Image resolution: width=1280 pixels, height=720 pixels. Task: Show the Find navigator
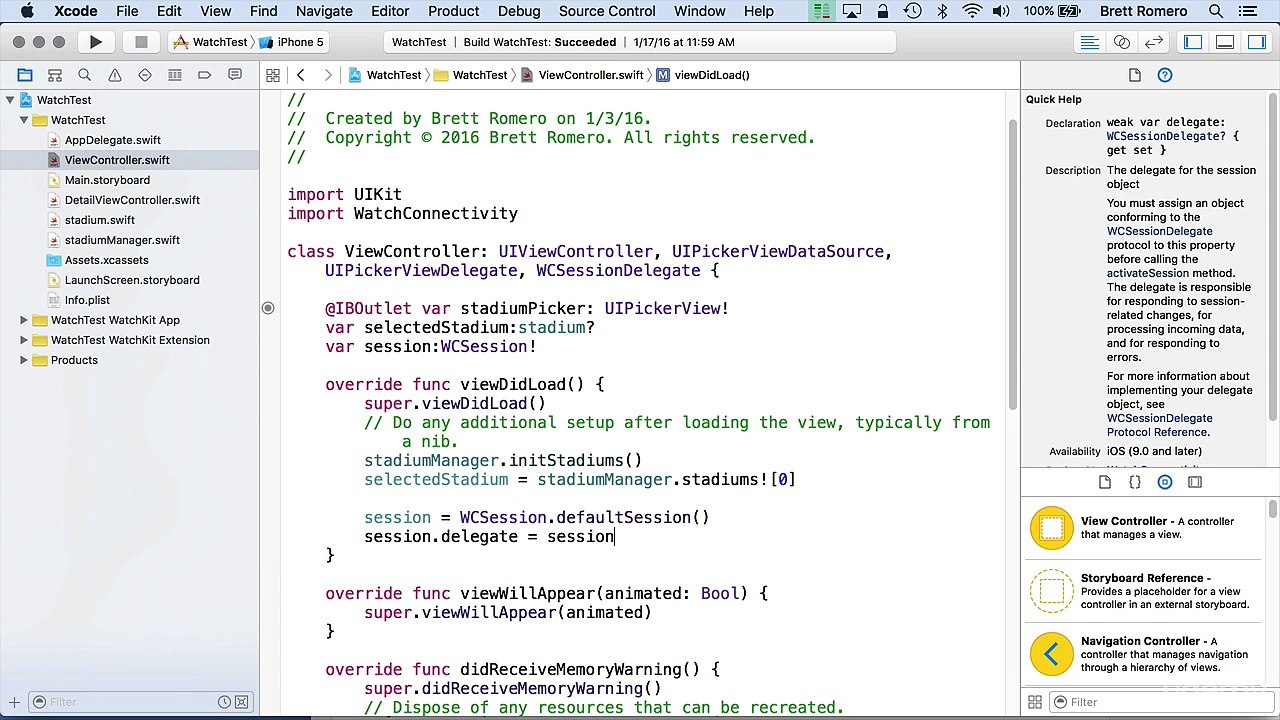tap(85, 75)
